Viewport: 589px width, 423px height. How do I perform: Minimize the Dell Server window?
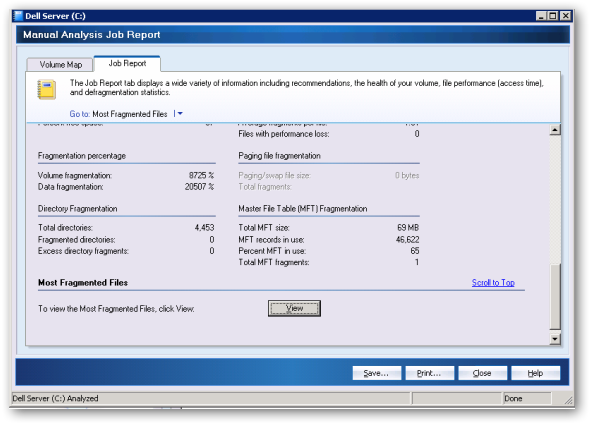(x=541, y=16)
